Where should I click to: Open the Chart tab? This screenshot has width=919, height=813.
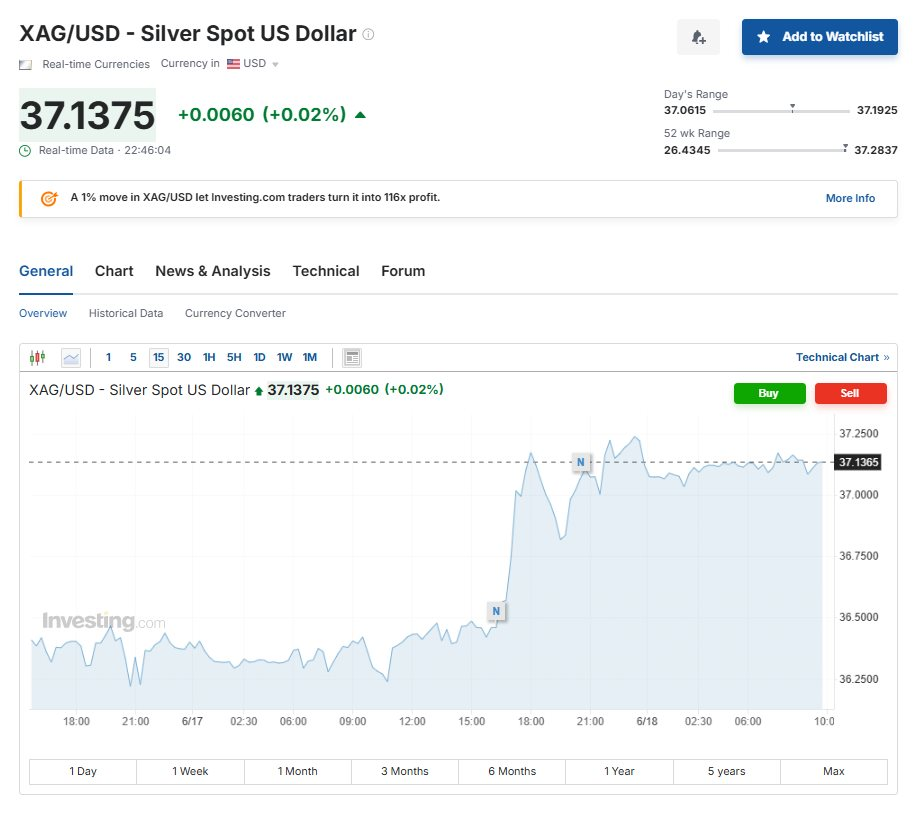(114, 271)
